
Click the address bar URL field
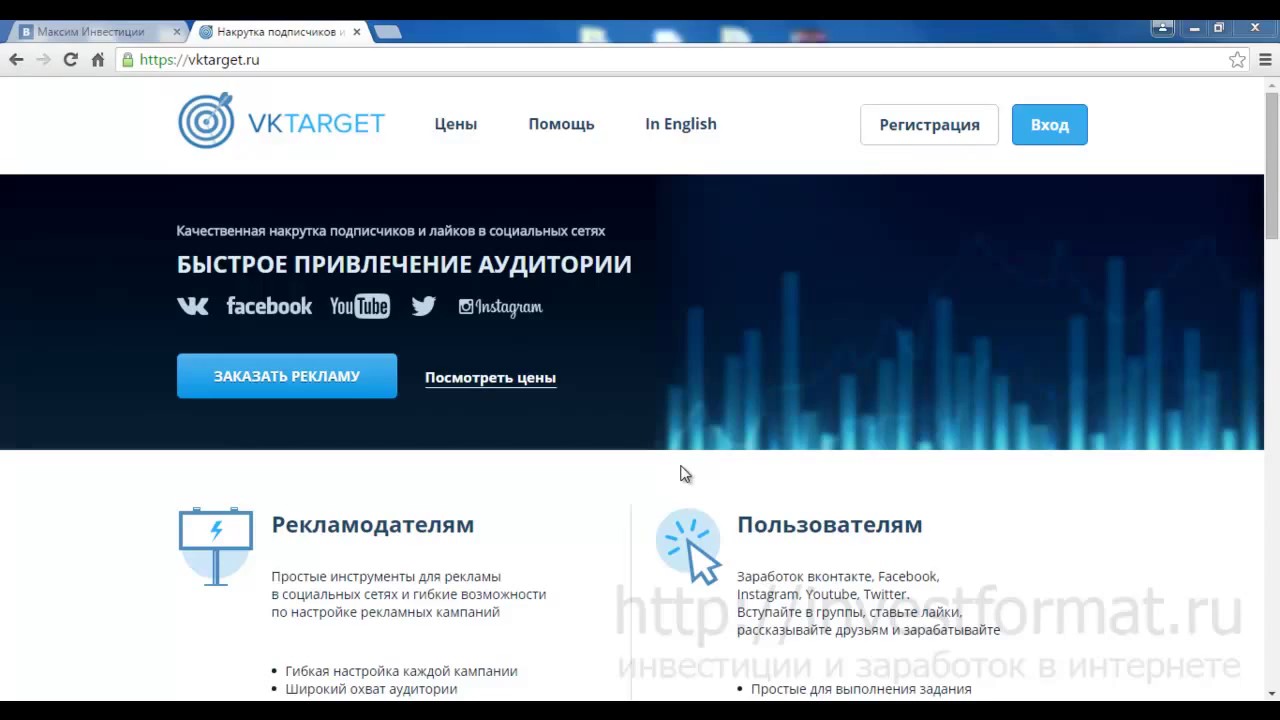click(x=680, y=60)
